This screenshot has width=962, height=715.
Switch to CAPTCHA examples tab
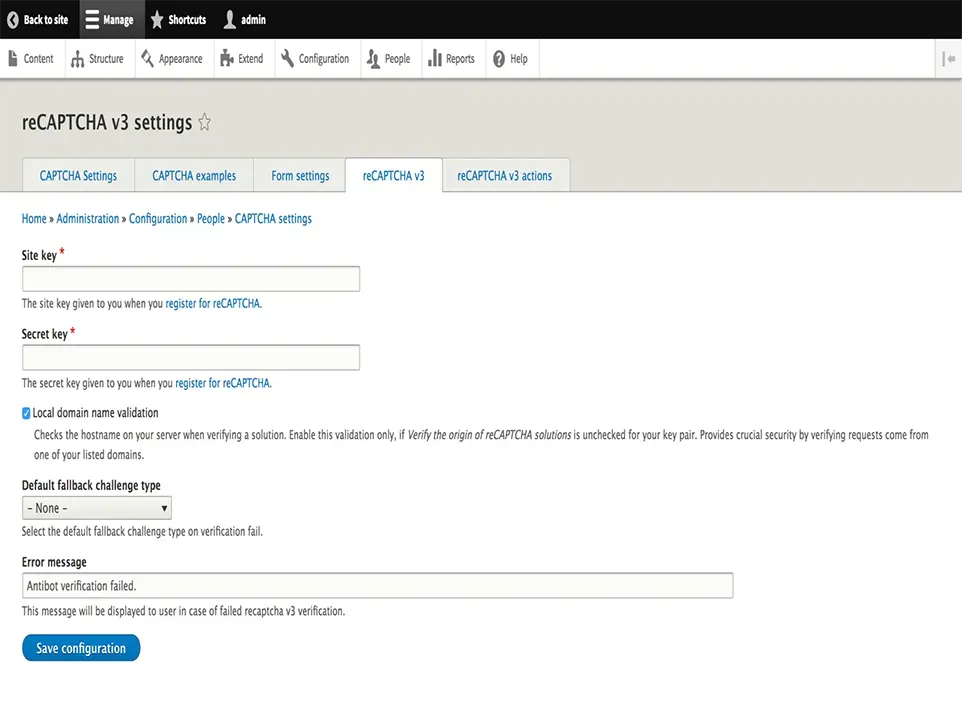tap(194, 176)
